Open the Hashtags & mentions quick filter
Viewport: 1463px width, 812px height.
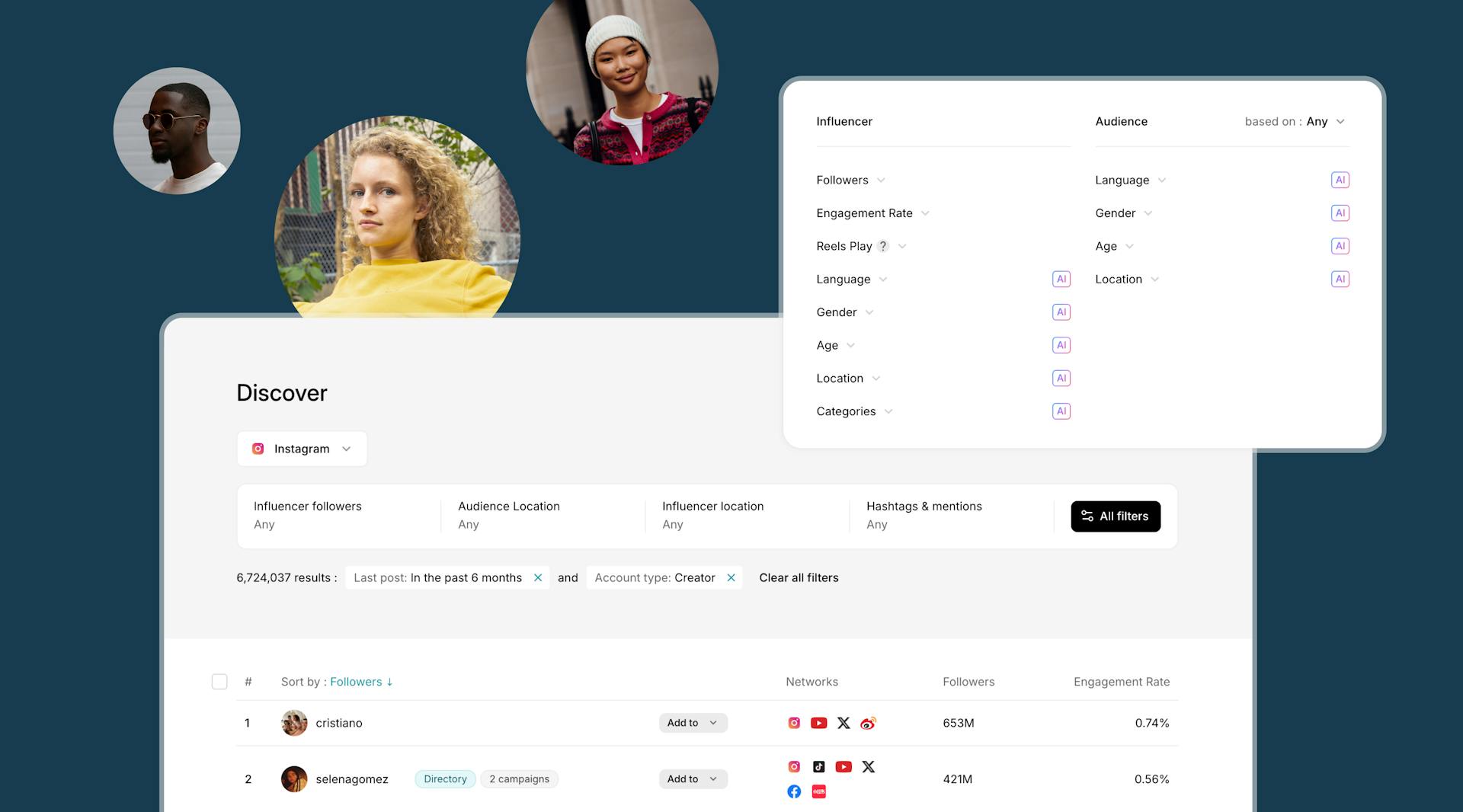coord(951,516)
